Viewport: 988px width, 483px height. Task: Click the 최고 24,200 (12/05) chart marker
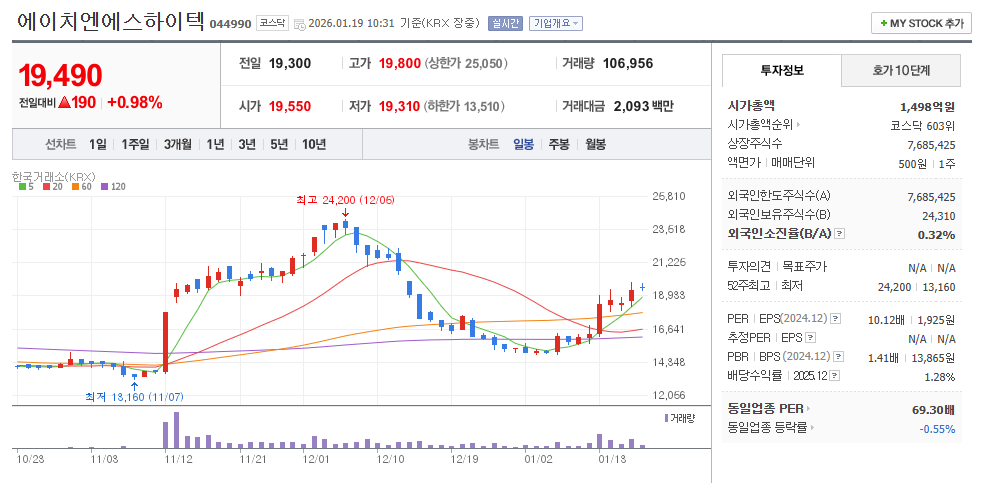pos(345,200)
